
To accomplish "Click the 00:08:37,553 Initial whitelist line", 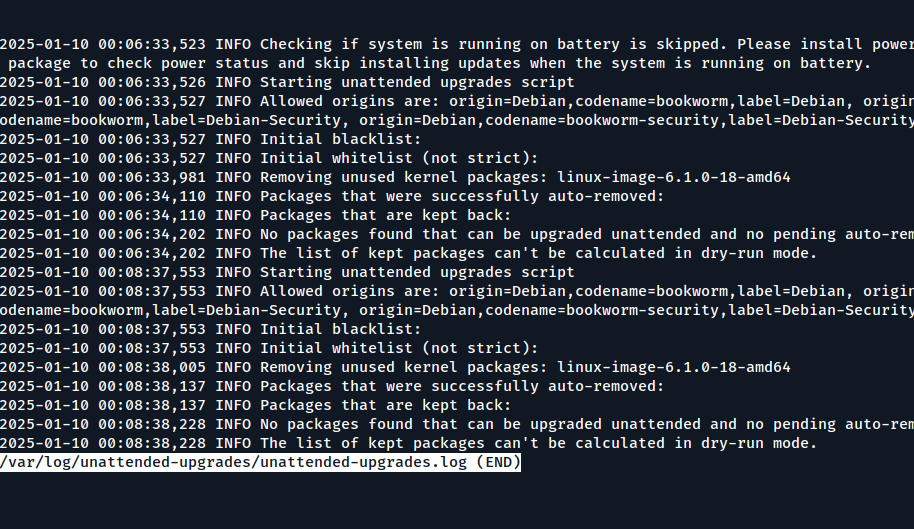I will click(269, 348).
